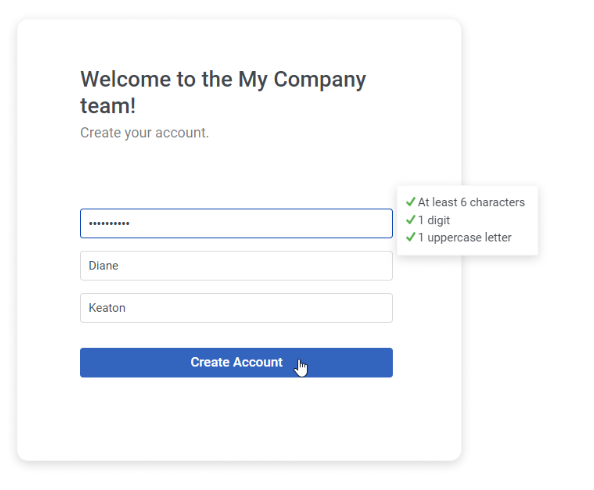Click the At least 6 characters requirement text

point(471,202)
